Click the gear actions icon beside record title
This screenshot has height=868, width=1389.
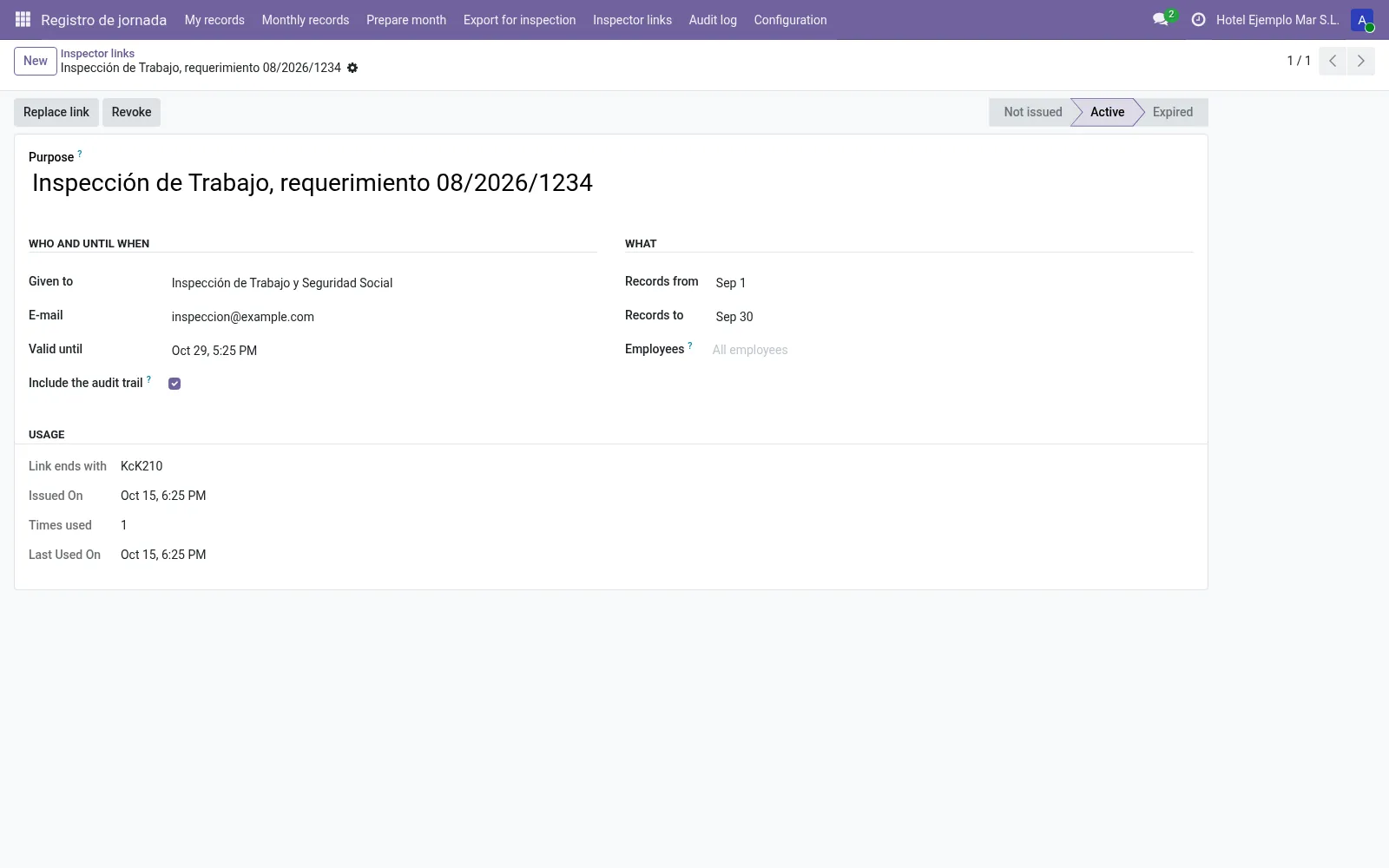[x=352, y=68]
